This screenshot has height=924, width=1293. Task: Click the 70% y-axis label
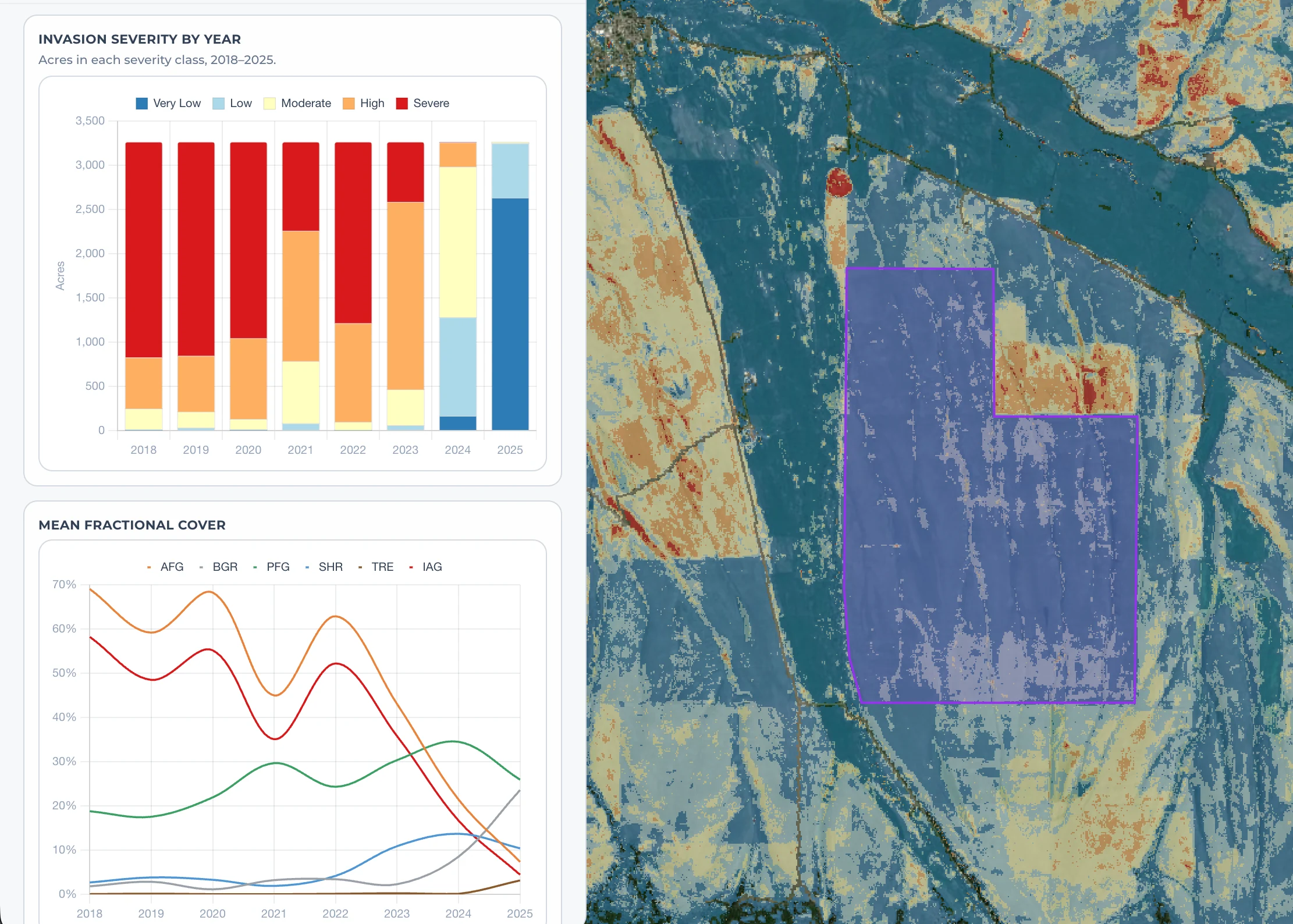coord(65,584)
